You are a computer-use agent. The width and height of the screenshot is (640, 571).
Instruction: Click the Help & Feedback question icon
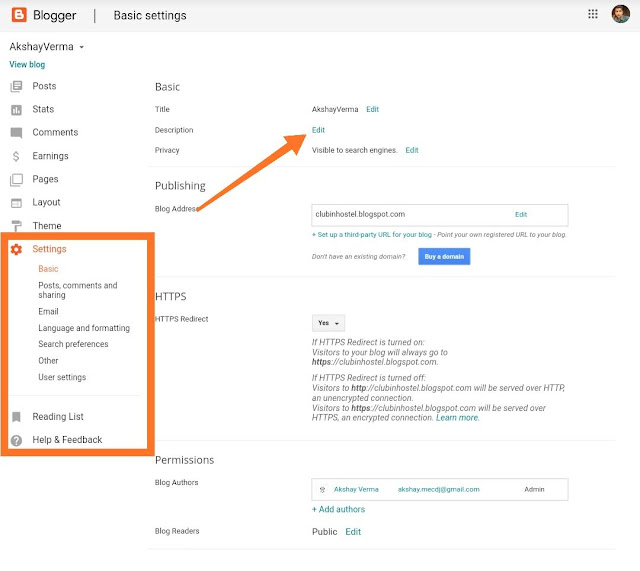[16, 440]
